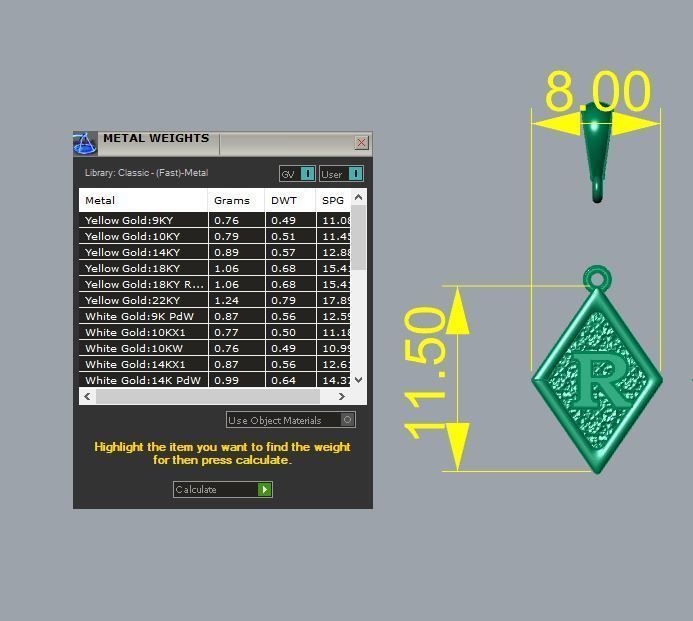This screenshot has height=621, width=693.
Task: Select the White Gold:10KW row
Action: pos(215,348)
